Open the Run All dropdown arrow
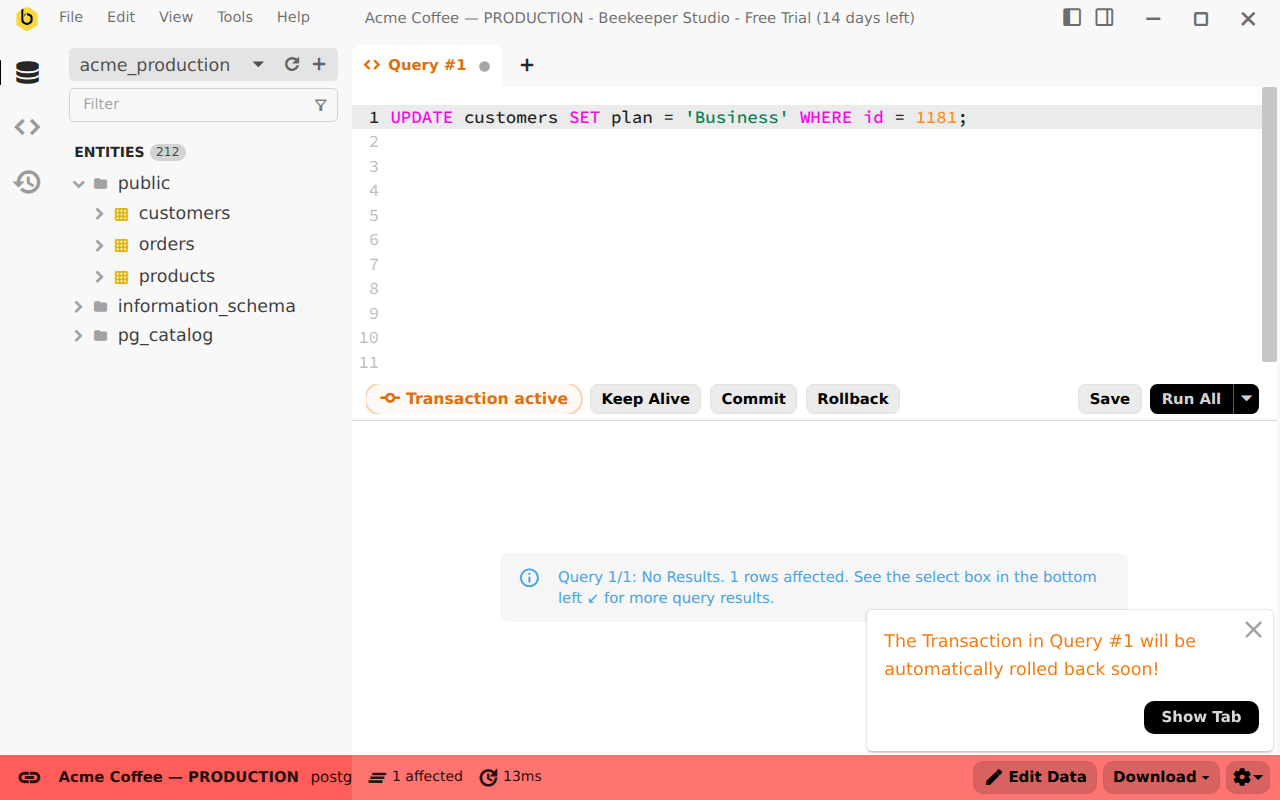The width and height of the screenshot is (1280, 800). click(x=1246, y=398)
